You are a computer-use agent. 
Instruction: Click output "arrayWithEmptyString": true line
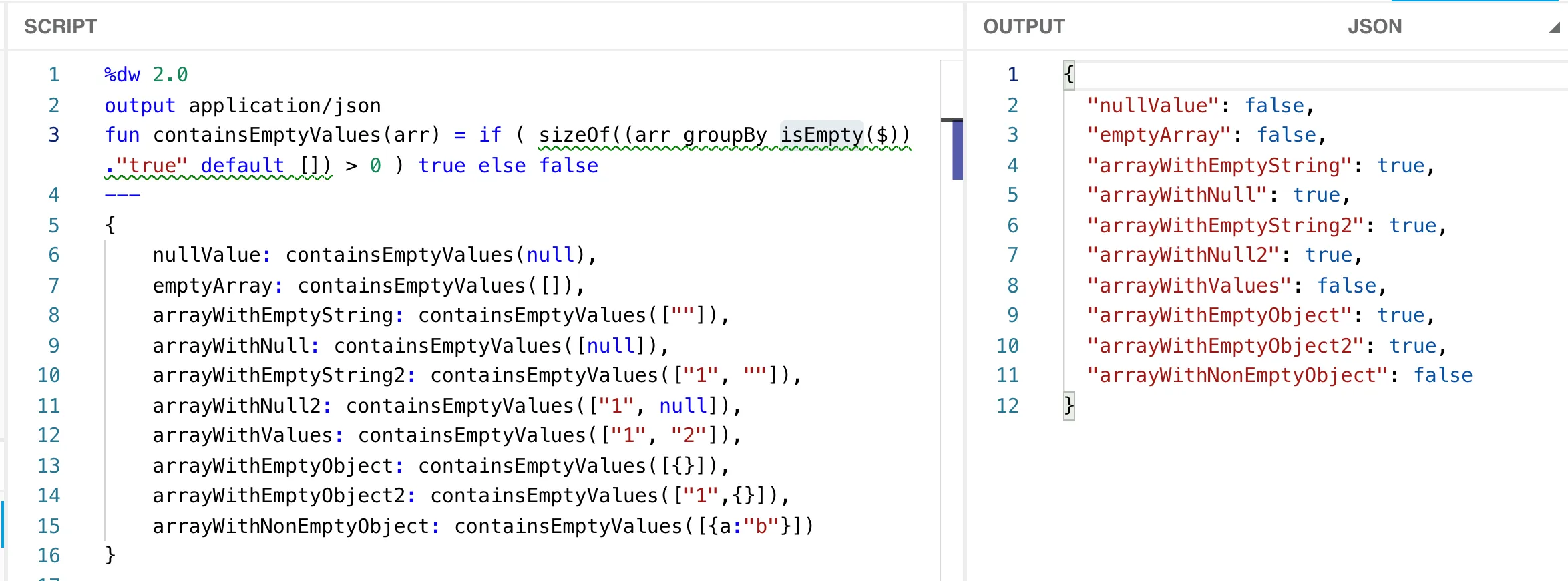1261,166
